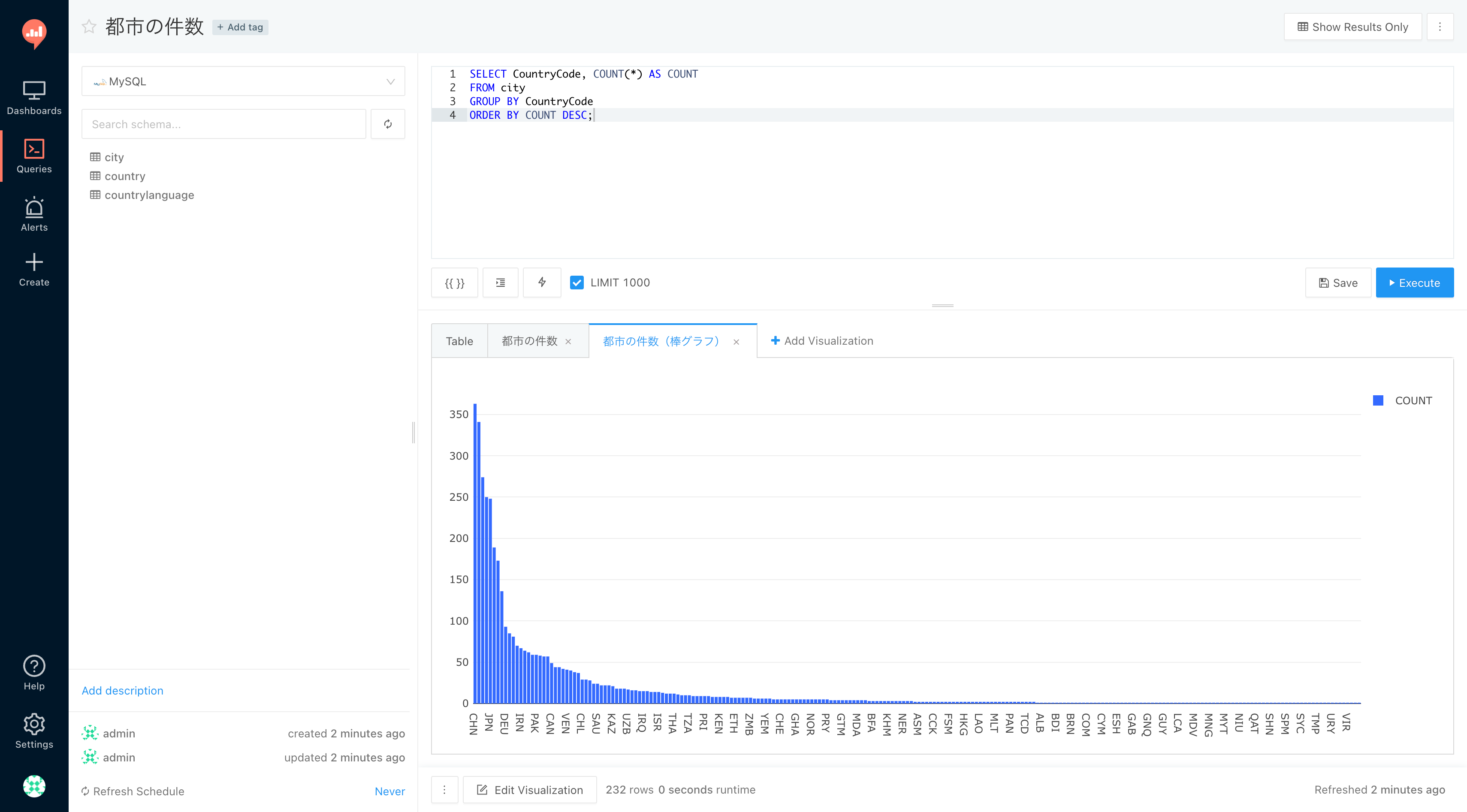Click the Create plus icon
Viewport: 1467px width, 812px height.
click(x=34, y=262)
